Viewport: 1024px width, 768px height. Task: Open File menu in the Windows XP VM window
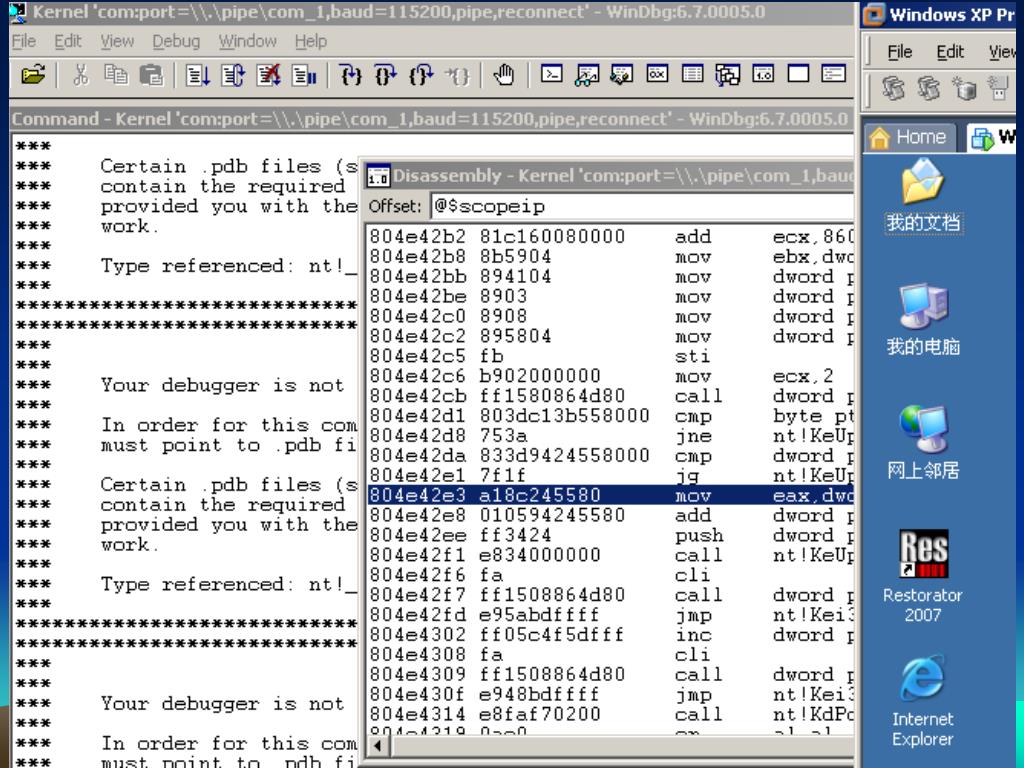[x=899, y=52]
